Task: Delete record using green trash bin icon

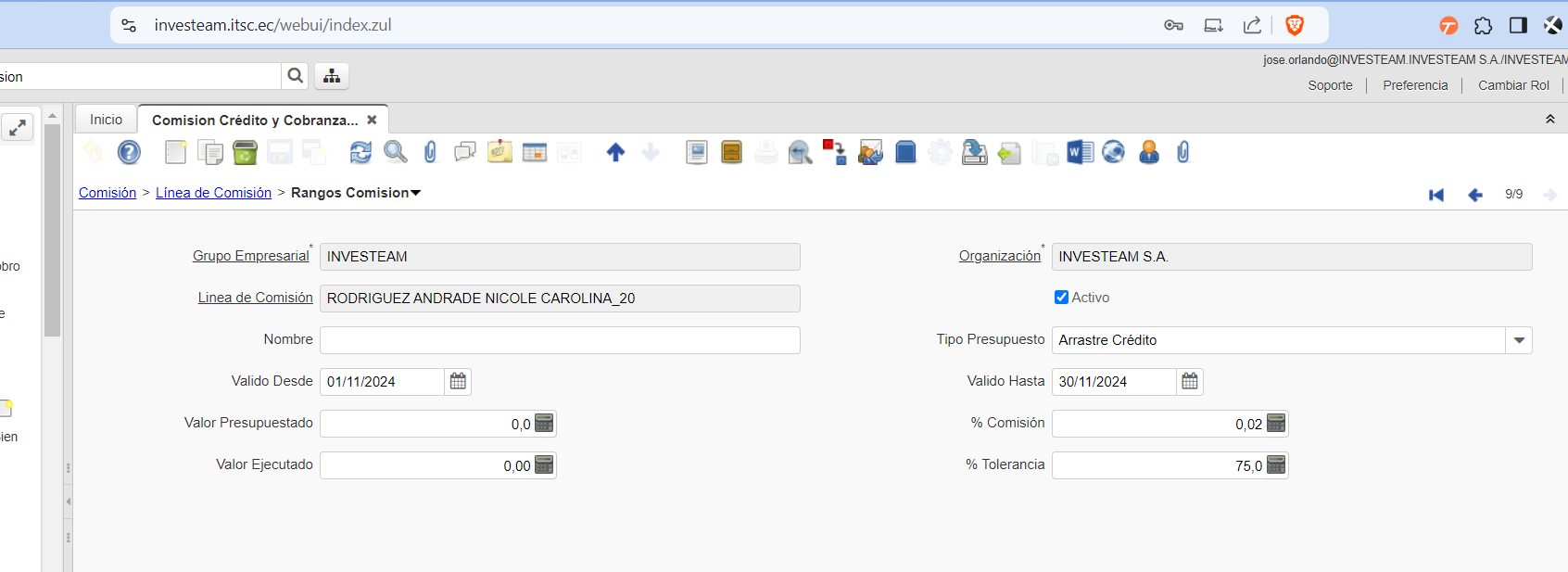Action: (x=245, y=152)
